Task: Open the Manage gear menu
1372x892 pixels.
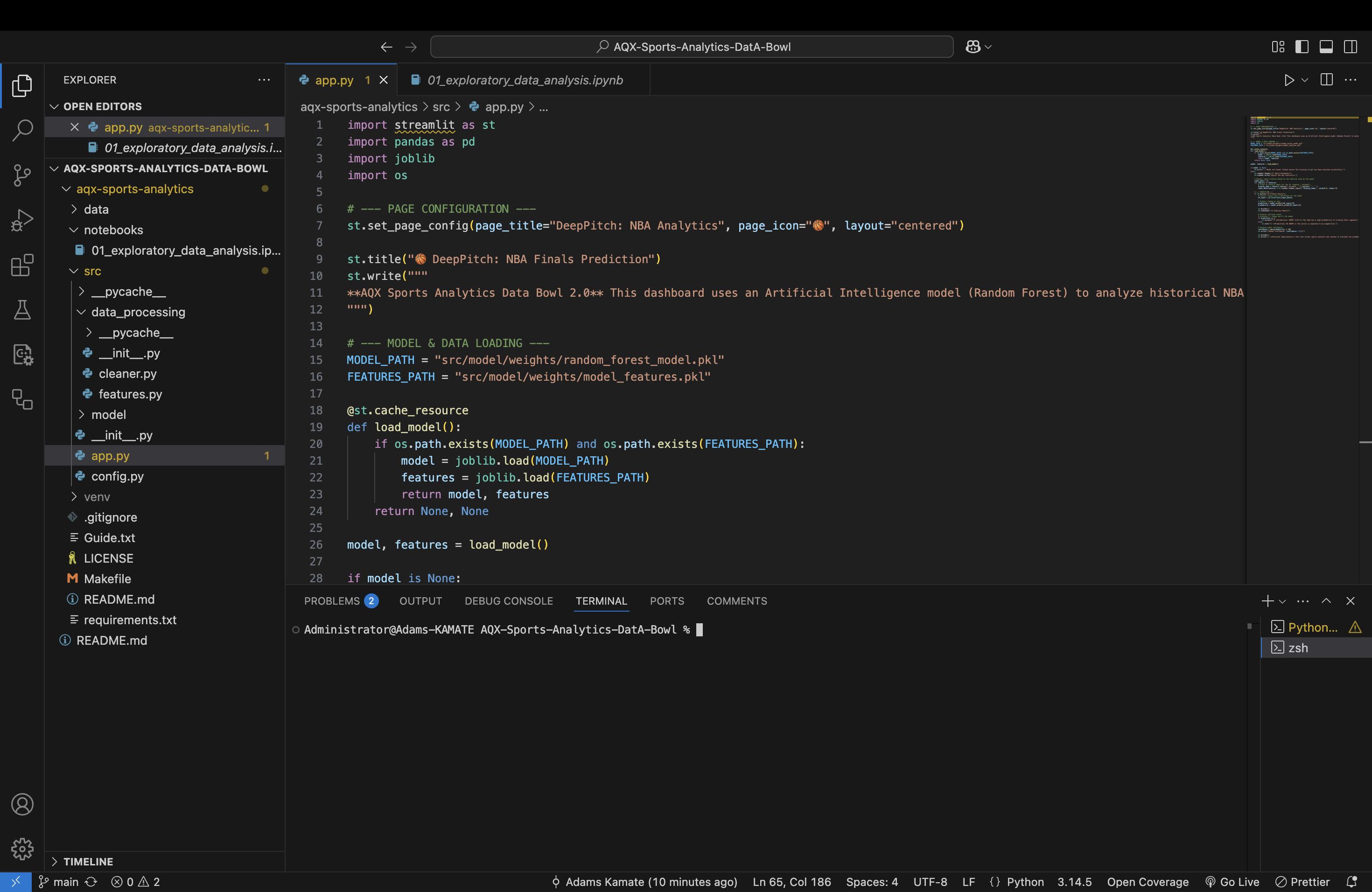Action: point(22,849)
